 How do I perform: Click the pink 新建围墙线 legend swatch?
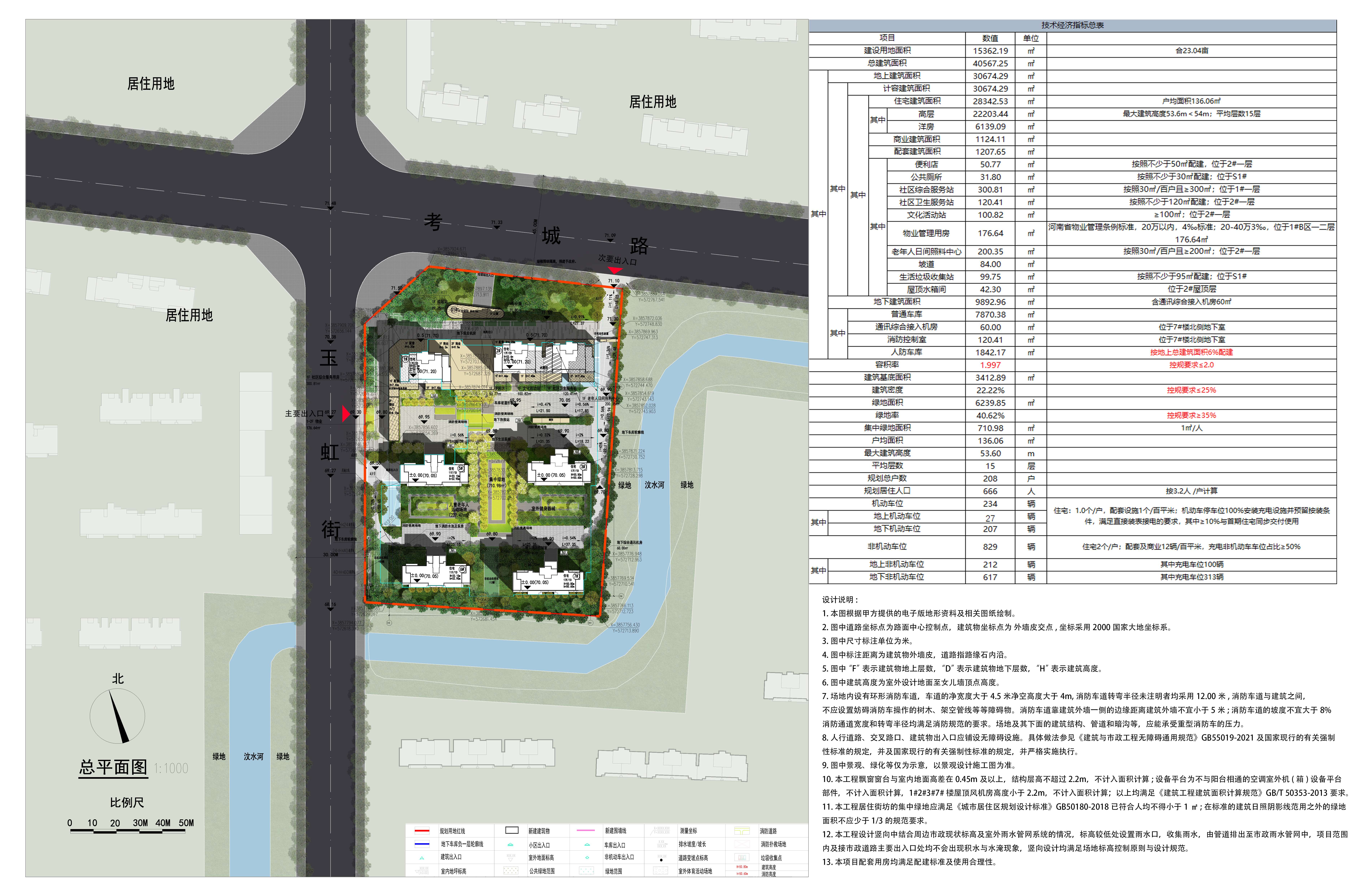coord(586,830)
